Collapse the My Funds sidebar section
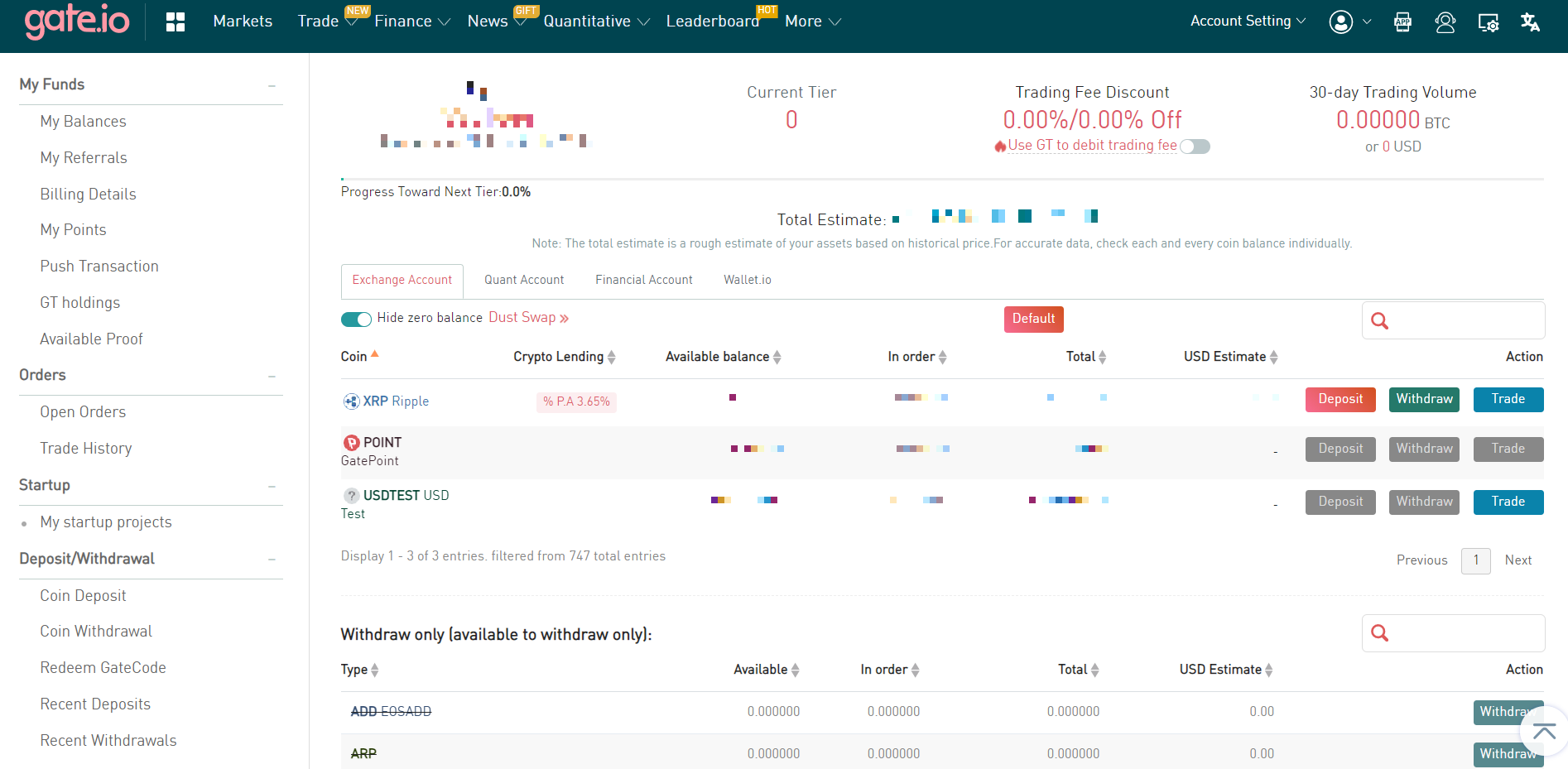 pyautogui.click(x=272, y=86)
